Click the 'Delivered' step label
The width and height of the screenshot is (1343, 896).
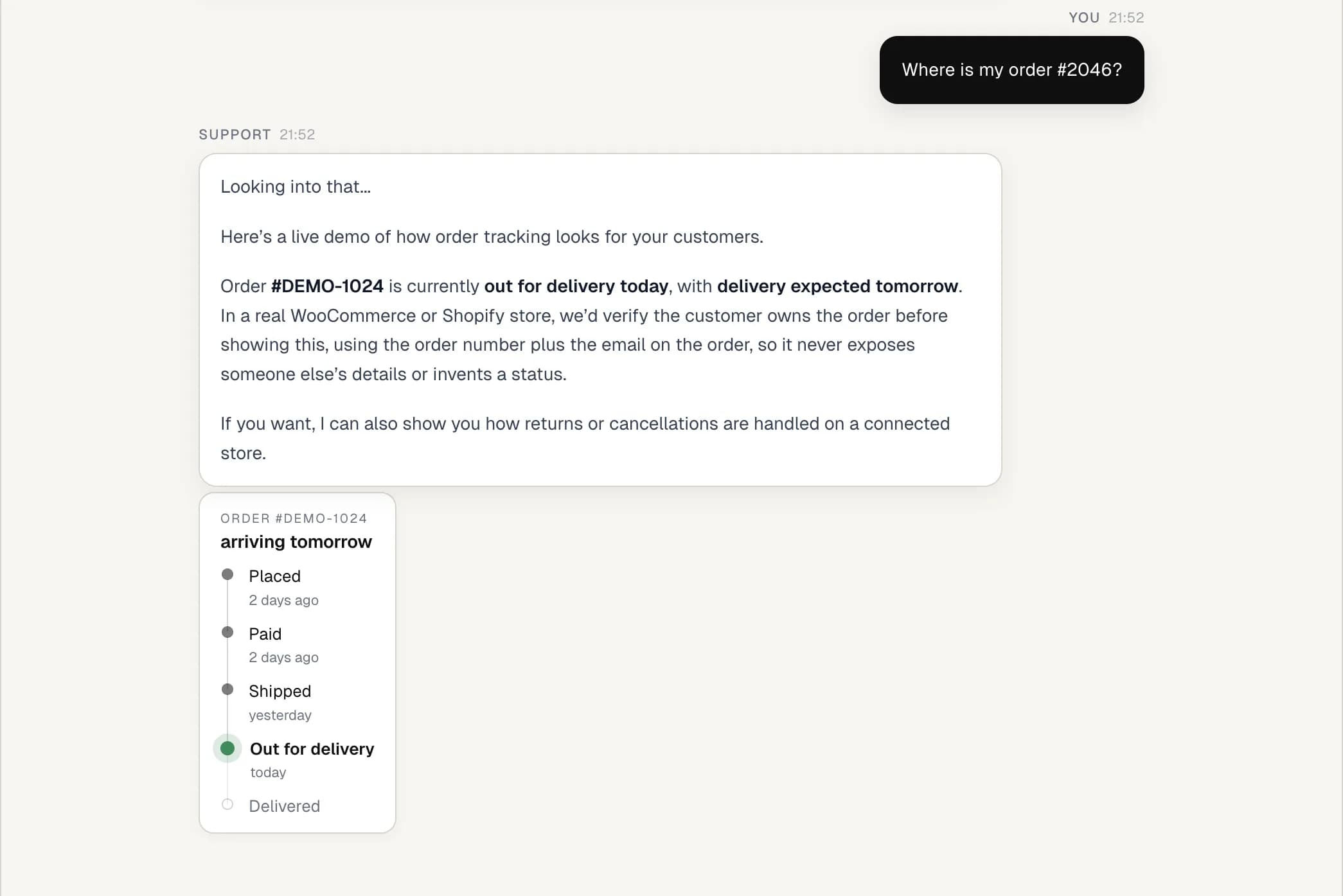point(284,806)
